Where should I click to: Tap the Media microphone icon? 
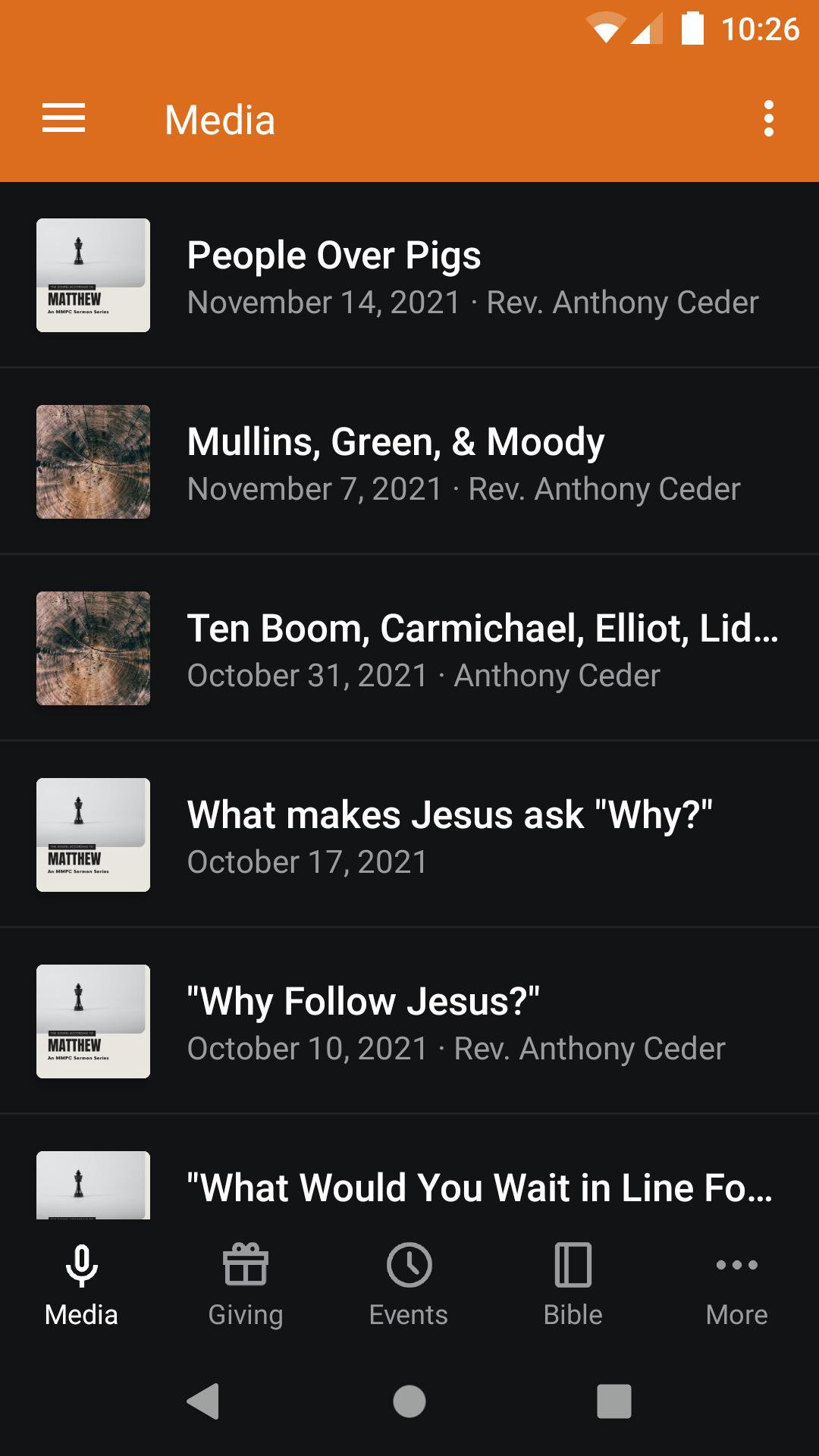coord(82,1266)
